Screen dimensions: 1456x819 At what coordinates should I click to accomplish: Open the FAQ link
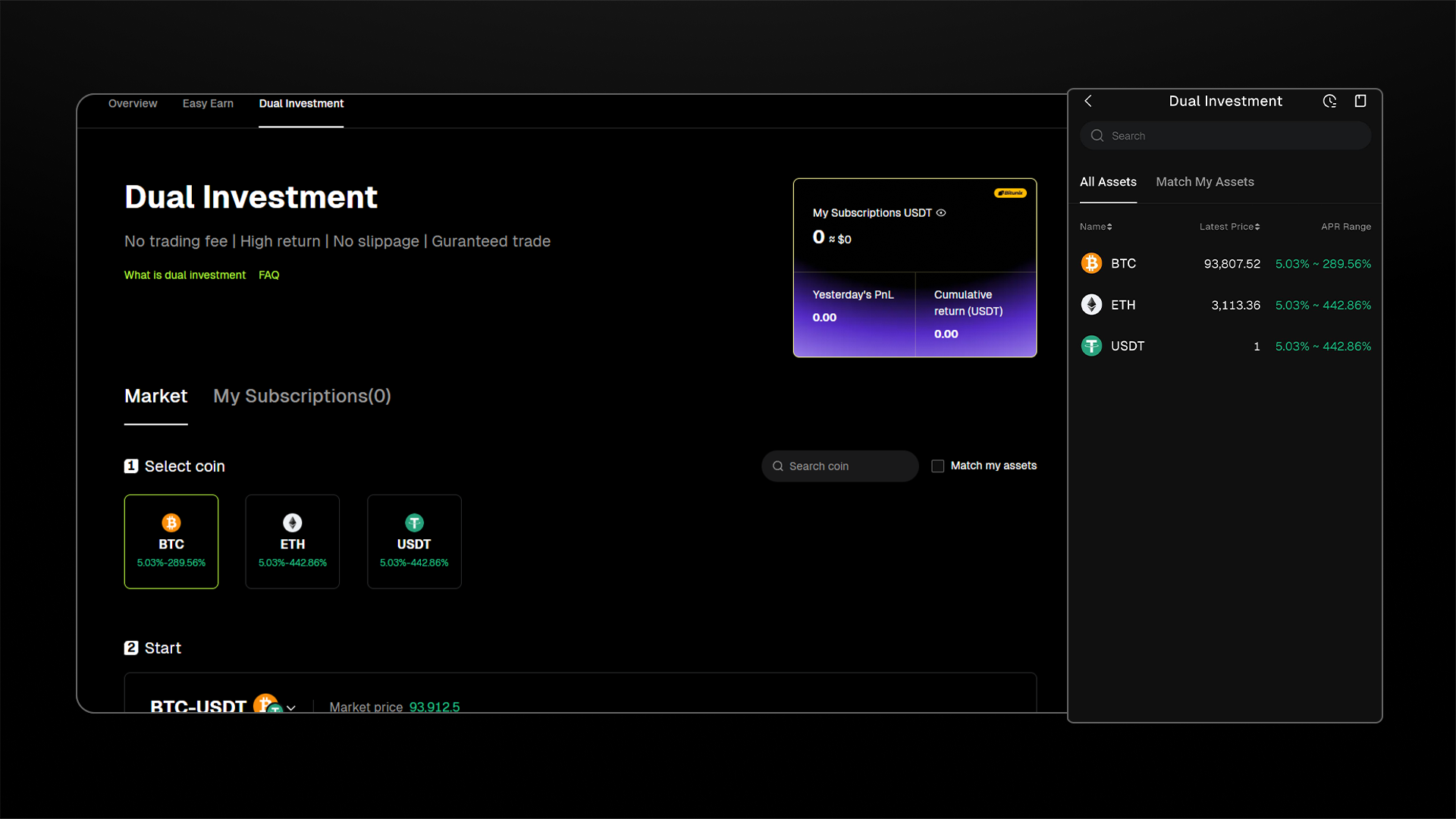click(x=268, y=275)
